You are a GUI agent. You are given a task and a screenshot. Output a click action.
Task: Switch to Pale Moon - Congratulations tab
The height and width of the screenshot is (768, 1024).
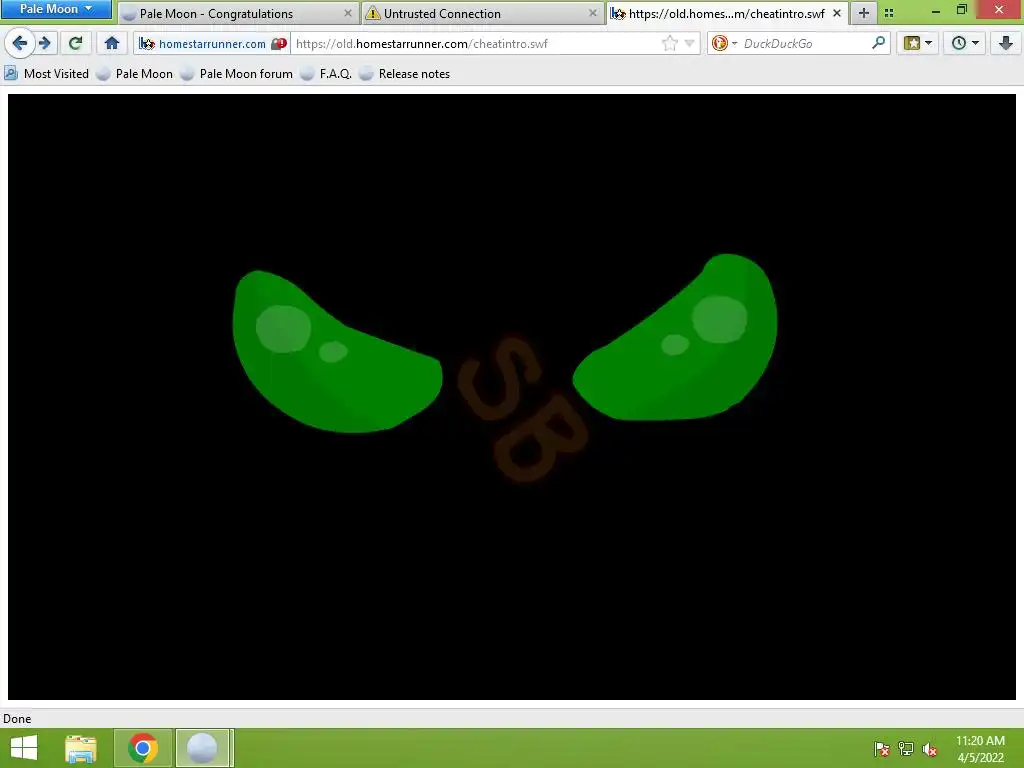[238, 13]
